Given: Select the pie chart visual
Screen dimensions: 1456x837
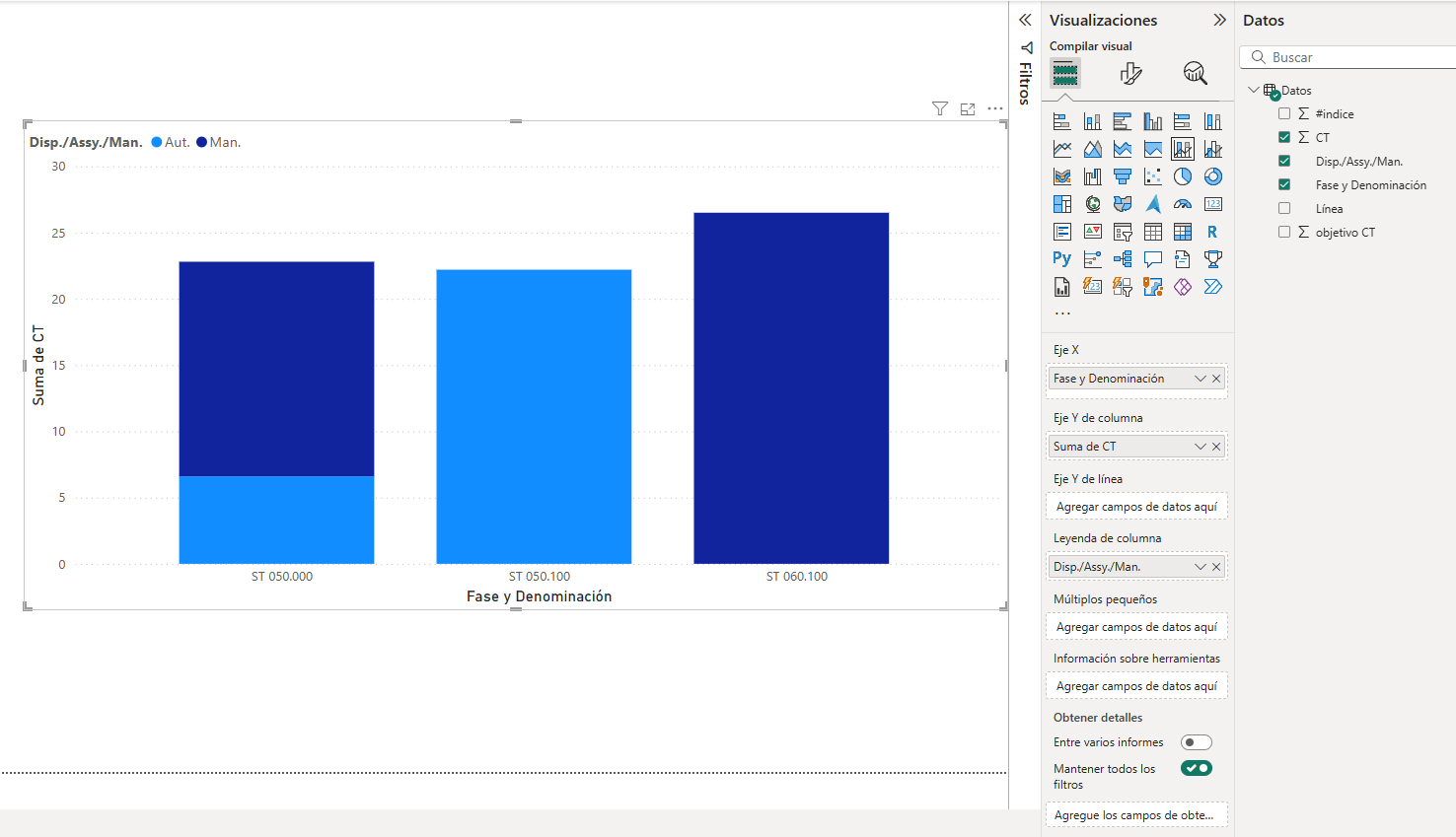Looking at the screenshot, I should click(1183, 176).
